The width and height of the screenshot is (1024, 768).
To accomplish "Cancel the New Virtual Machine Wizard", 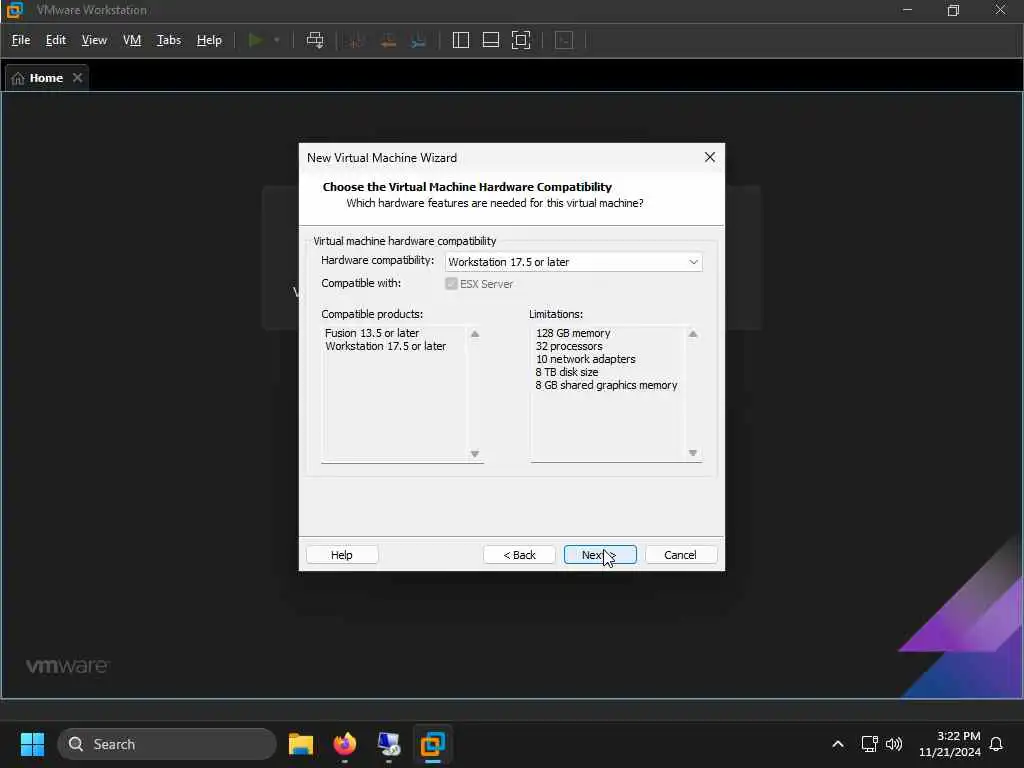I will pyautogui.click(x=680, y=555).
